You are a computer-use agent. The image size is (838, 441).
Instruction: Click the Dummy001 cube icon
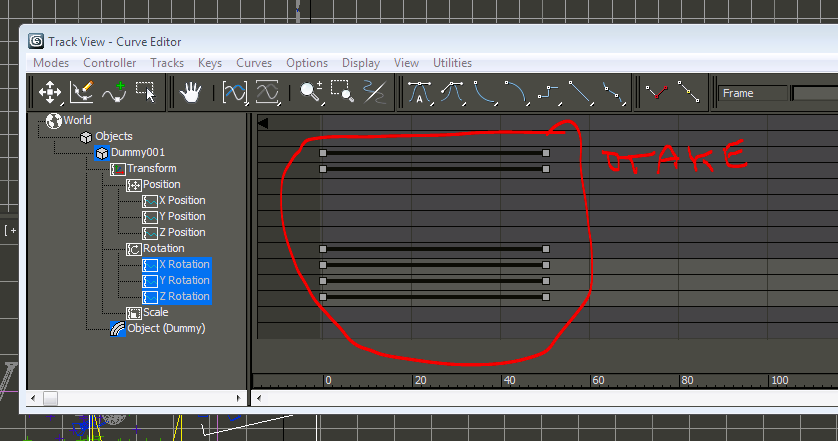click(x=102, y=153)
